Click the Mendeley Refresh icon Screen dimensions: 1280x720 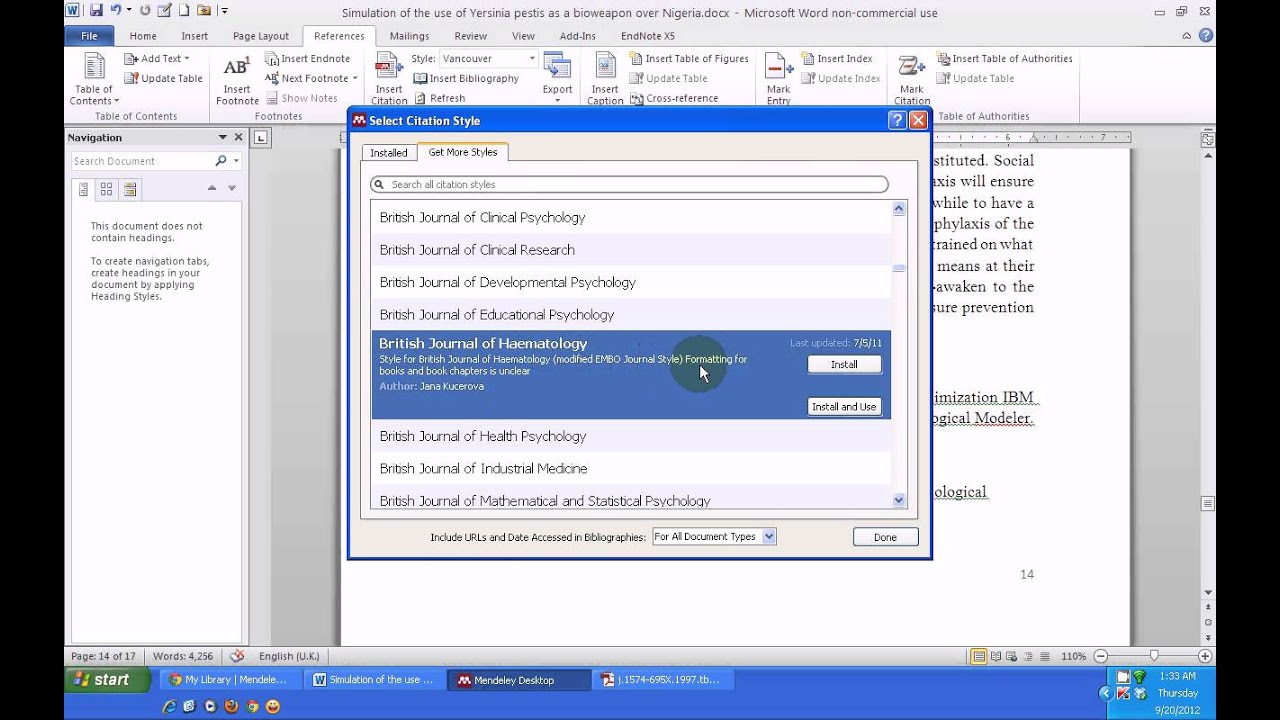click(x=420, y=98)
